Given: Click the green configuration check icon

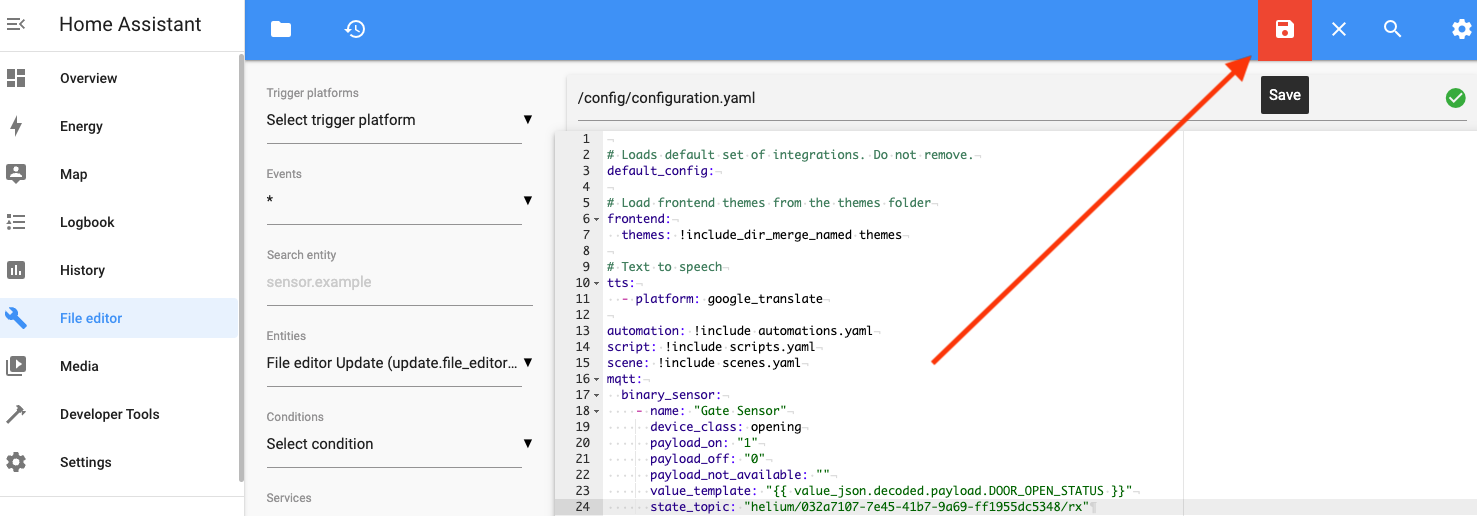Looking at the screenshot, I should coord(1455,98).
